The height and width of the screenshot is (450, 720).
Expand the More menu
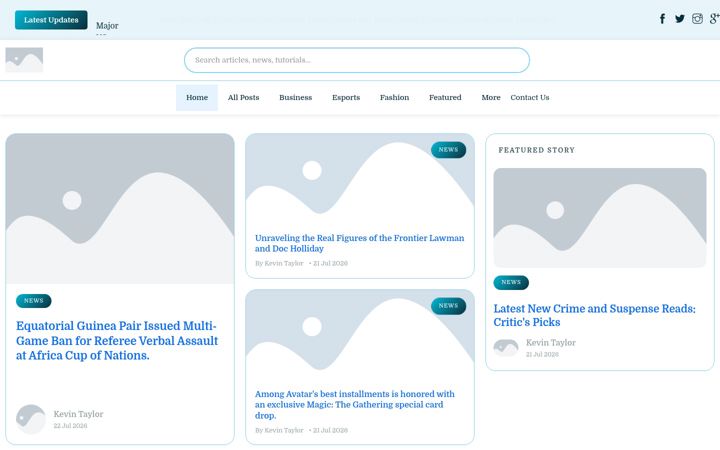(x=491, y=98)
